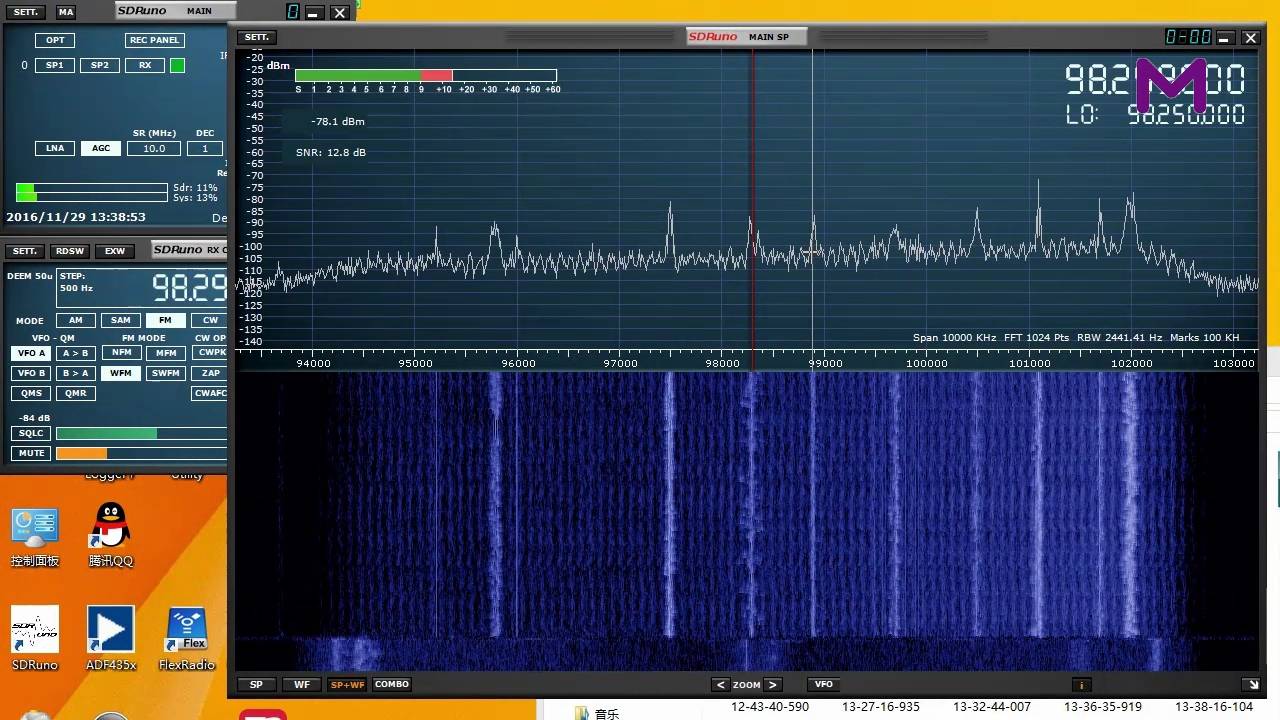Open SETT. in the MAIN SP window

pyautogui.click(x=257, y=37)
